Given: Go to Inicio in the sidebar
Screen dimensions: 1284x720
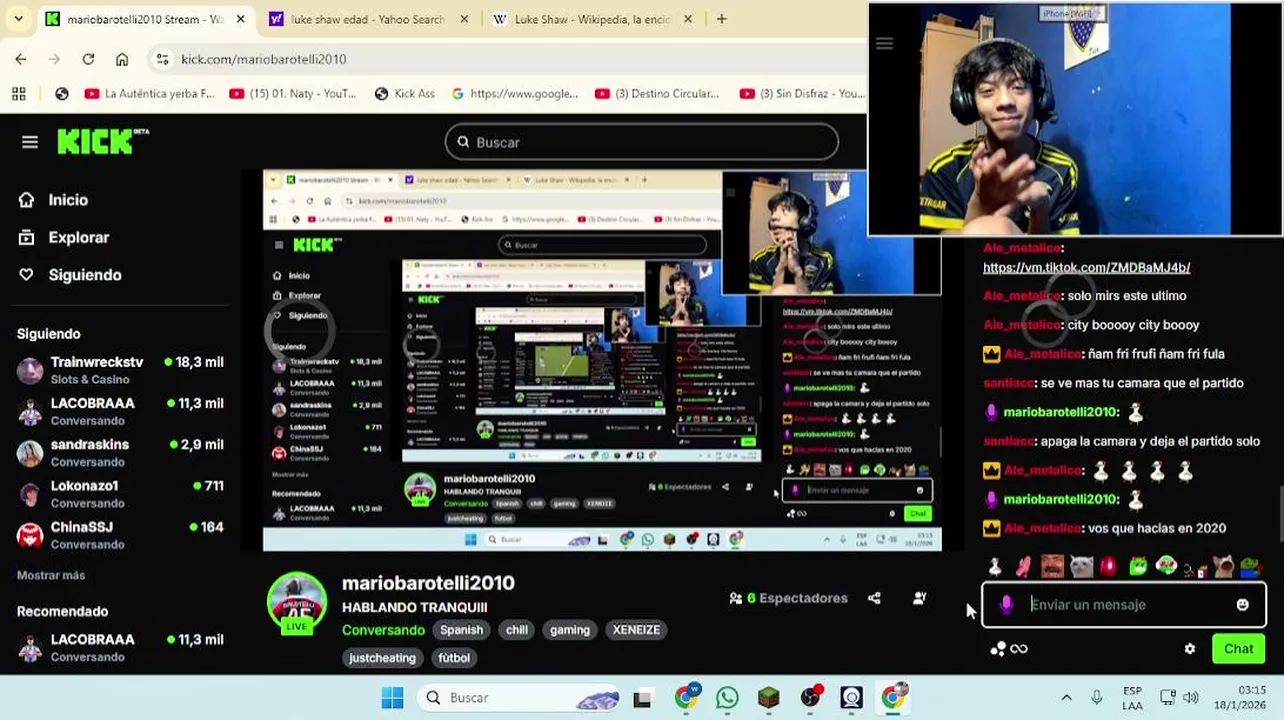Looking at the screenshot, I should [x=53, y=200].
